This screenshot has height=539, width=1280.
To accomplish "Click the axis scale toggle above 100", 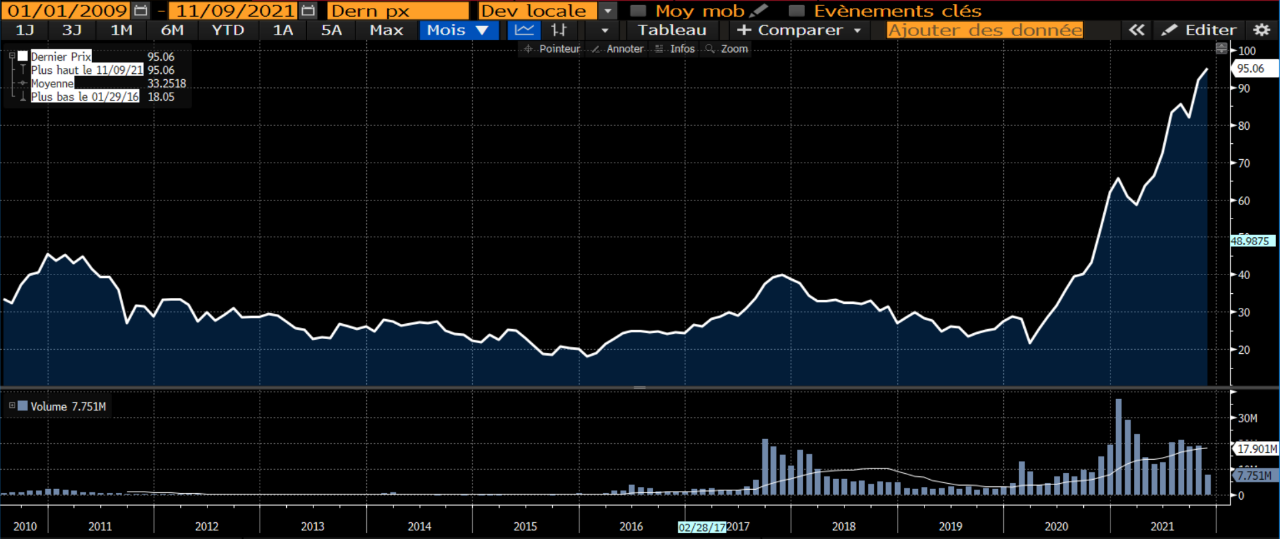I will pyautogui.click(x=1220, y=47).
